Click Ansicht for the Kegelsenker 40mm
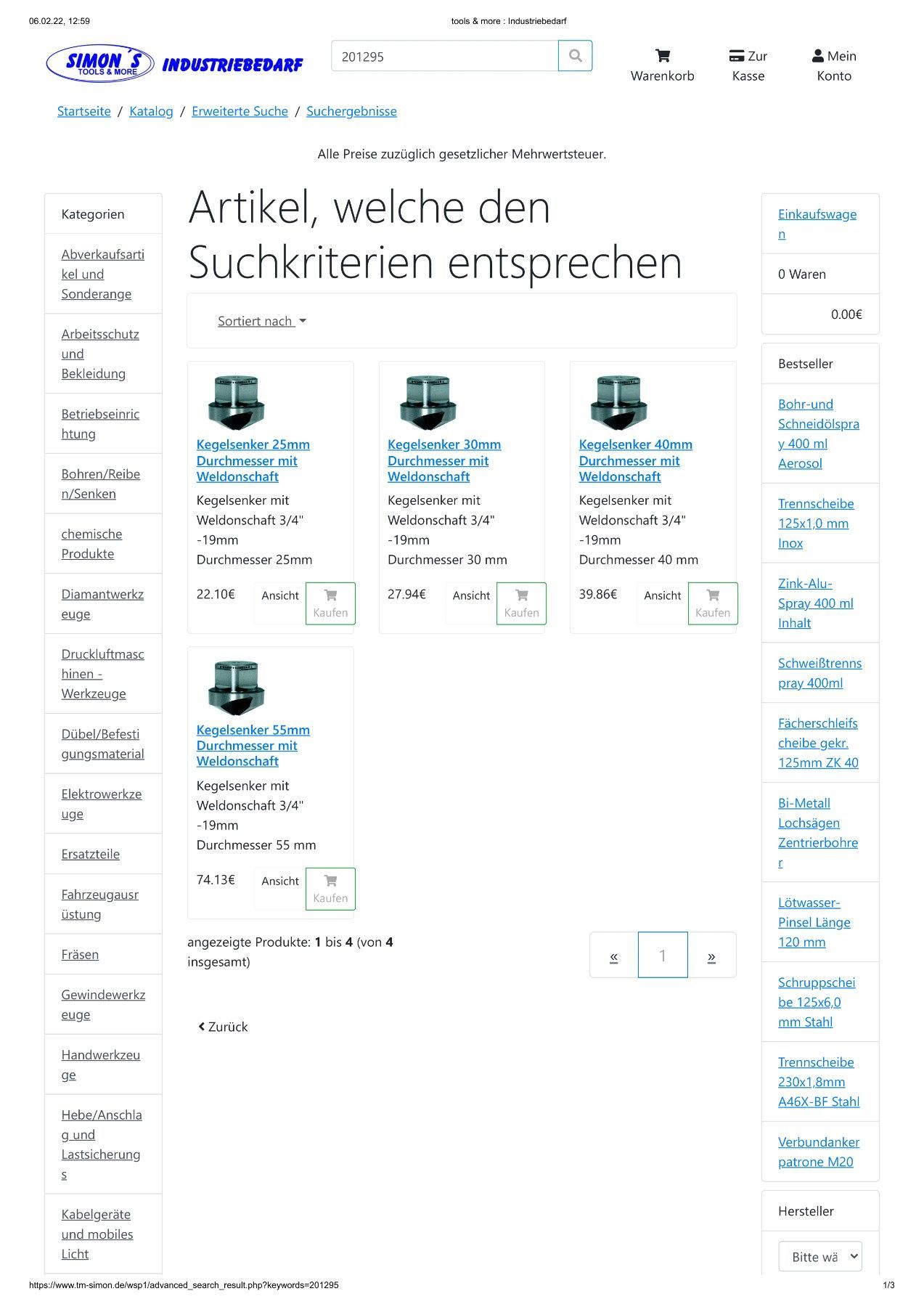The image size is (924, 1307). pyautogui.click(x=662, y=595)
